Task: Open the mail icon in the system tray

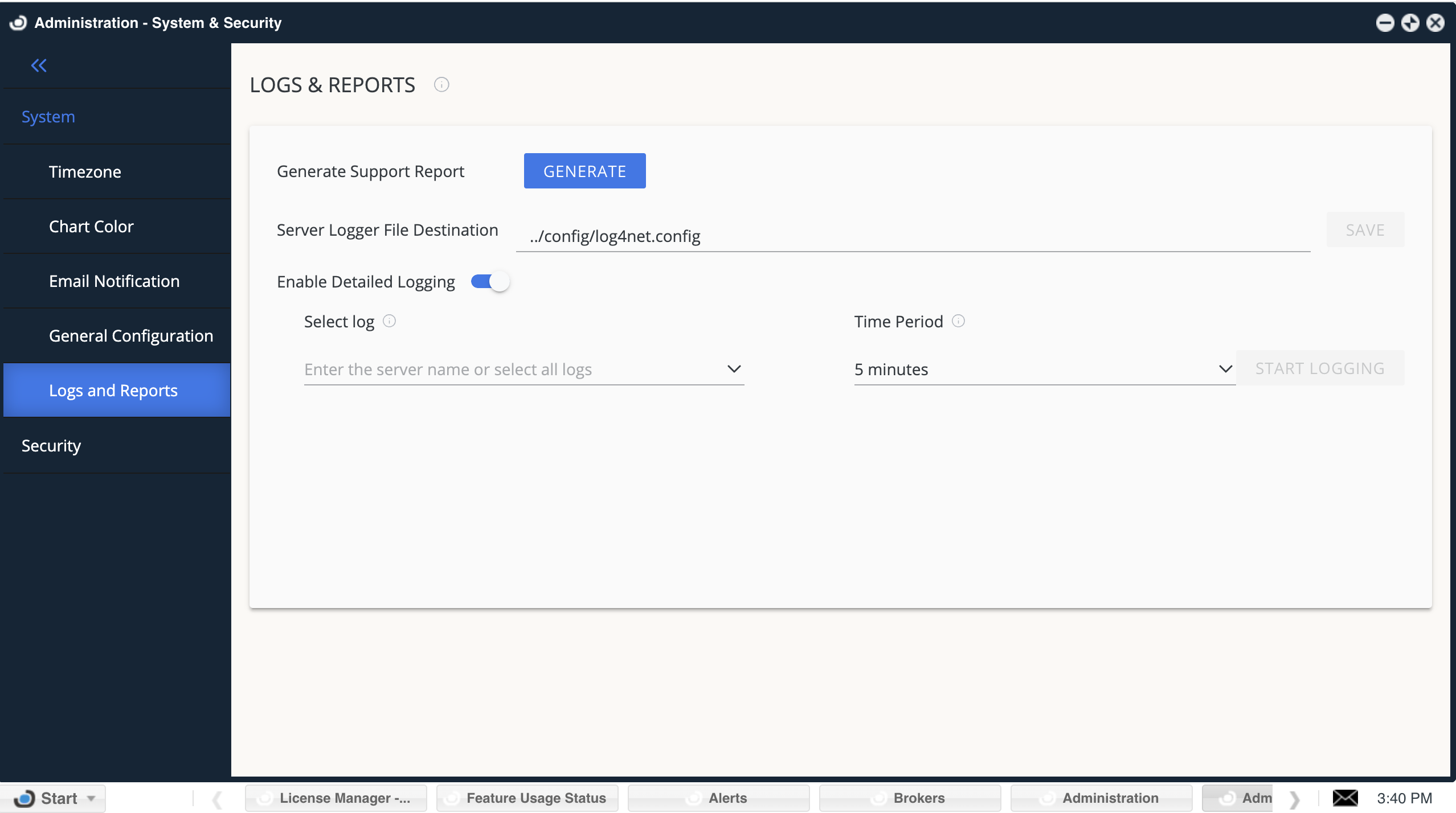Action: click(1347, 797)
